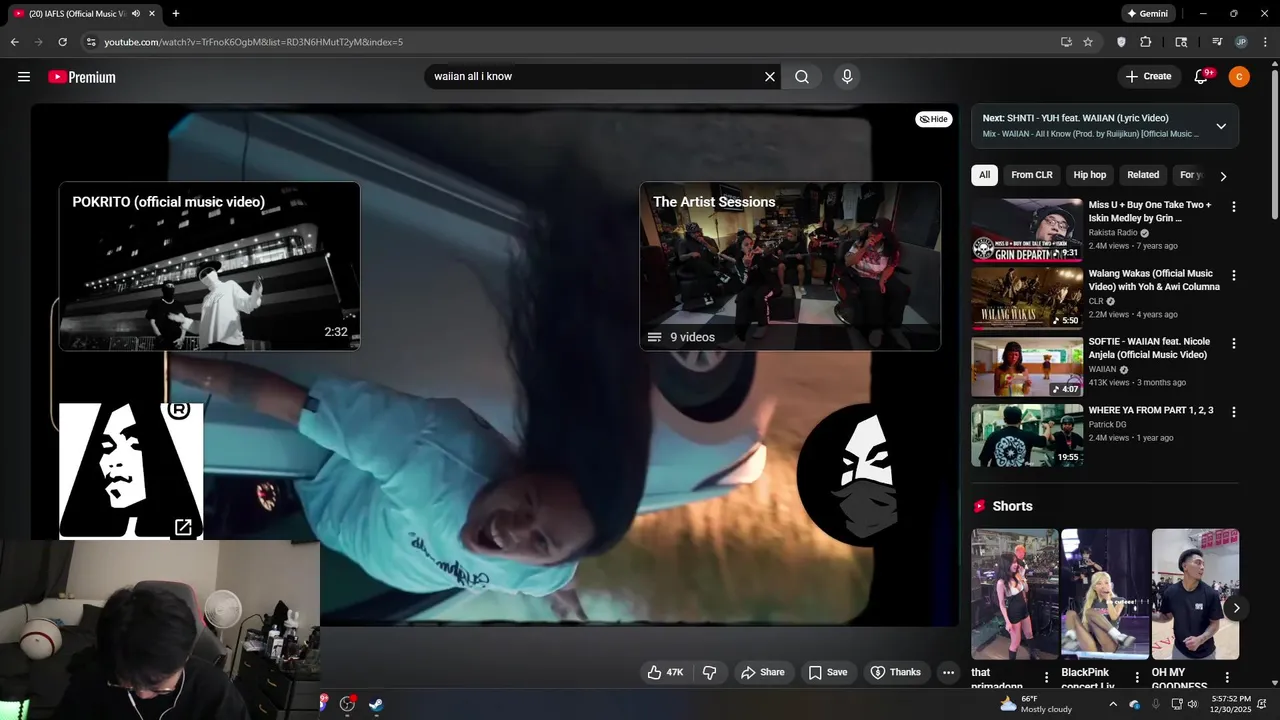Select the Related filter chip
Viewport: 1280px width, 720px height.
(1143, 175)
